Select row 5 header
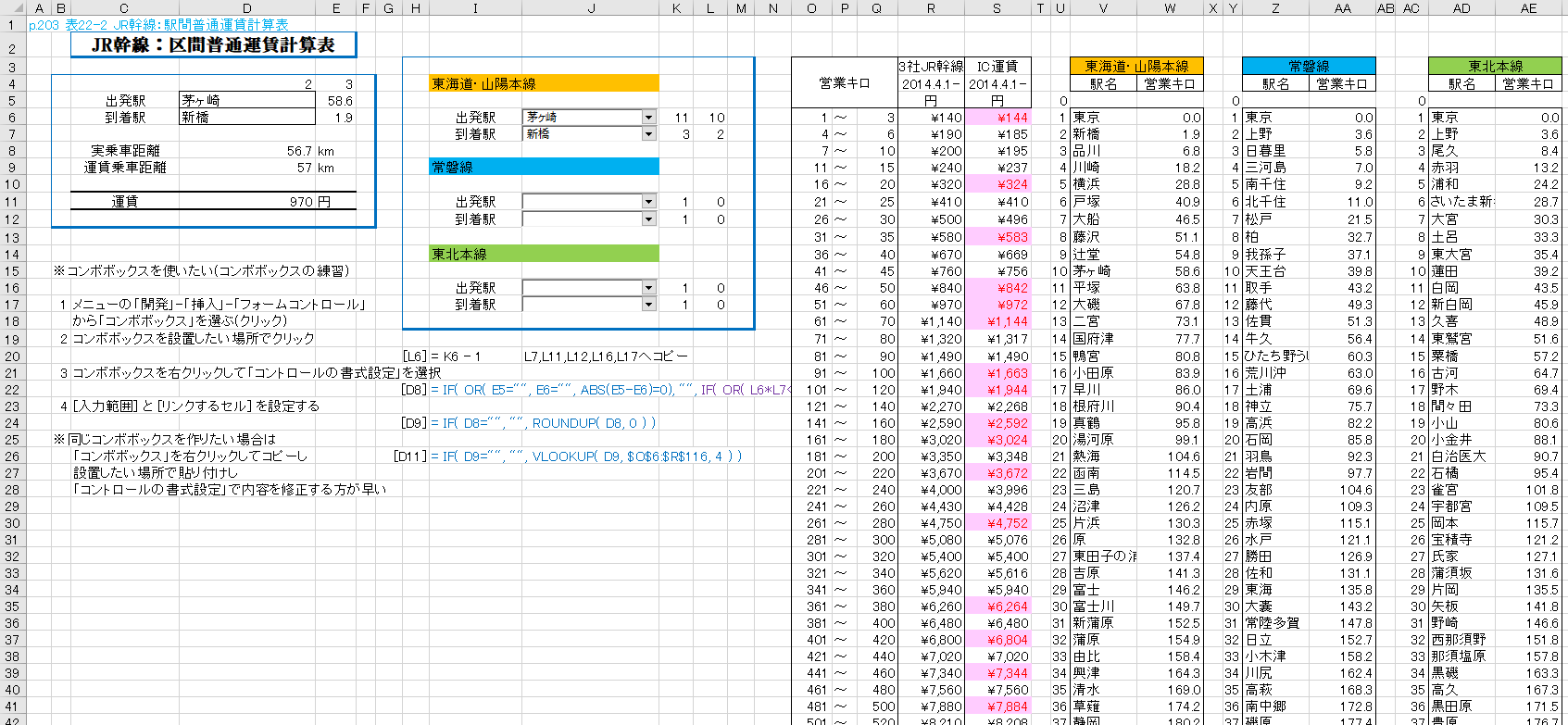Screen dimensions: 1568x725 click(12, 101)
